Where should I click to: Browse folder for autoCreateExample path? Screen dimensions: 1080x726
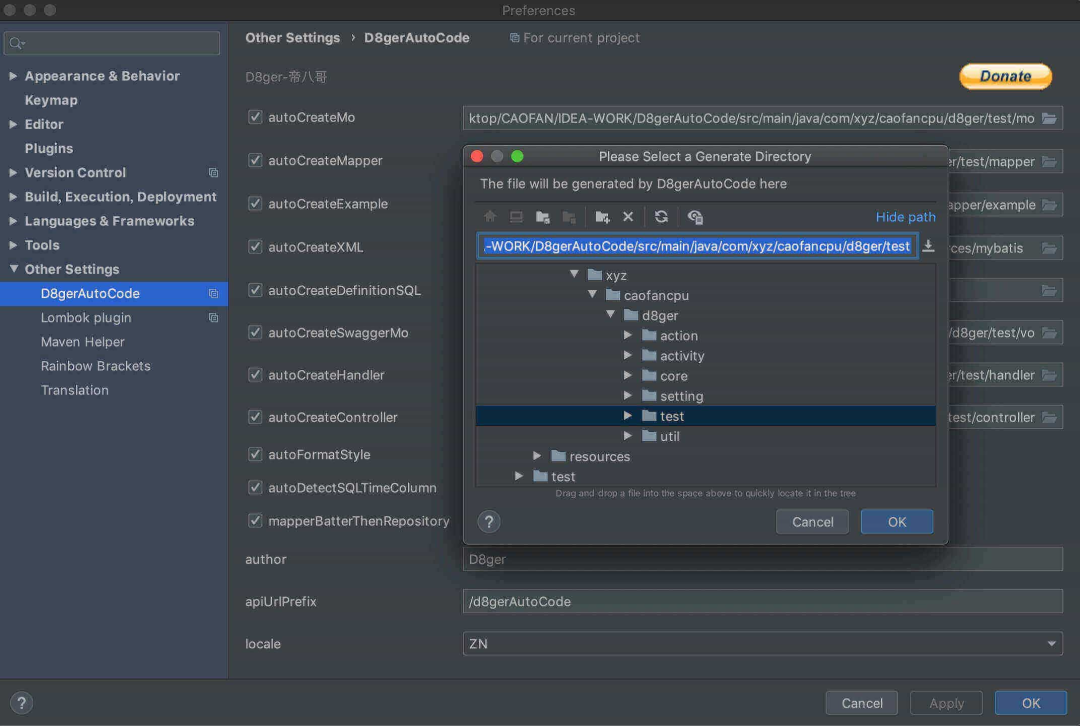point(1049,205)
